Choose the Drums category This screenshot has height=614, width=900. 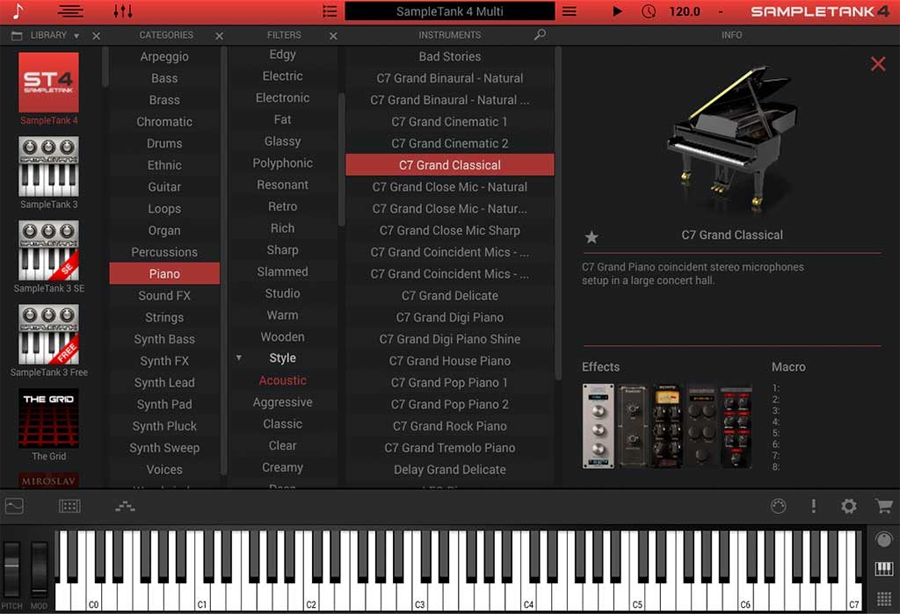(x=165, y=143)
